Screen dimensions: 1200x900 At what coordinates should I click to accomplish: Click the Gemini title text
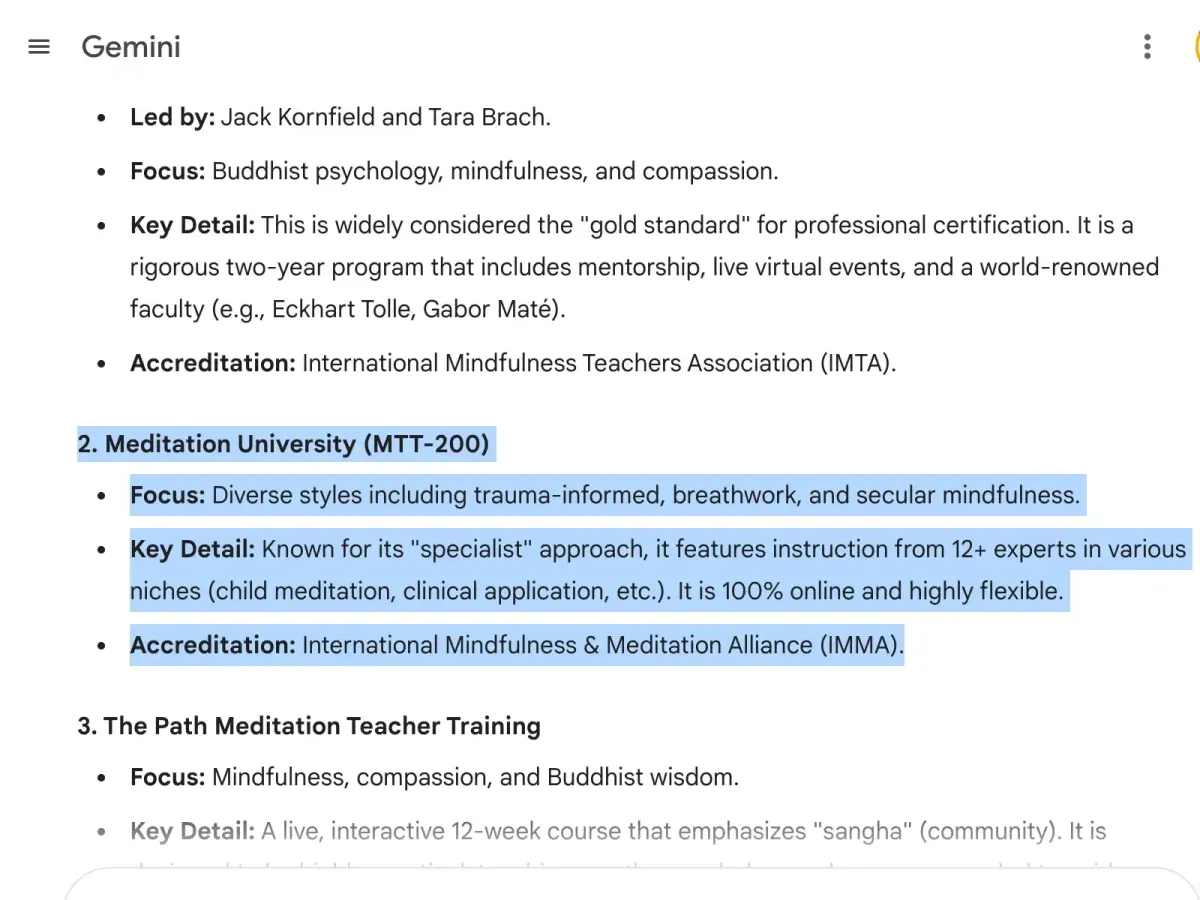click(131, 47)
